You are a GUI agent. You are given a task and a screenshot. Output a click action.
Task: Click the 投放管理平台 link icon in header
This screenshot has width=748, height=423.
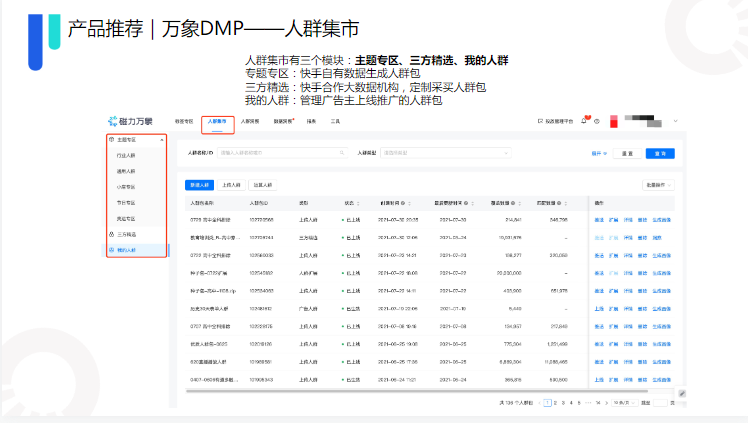[540, 121]
